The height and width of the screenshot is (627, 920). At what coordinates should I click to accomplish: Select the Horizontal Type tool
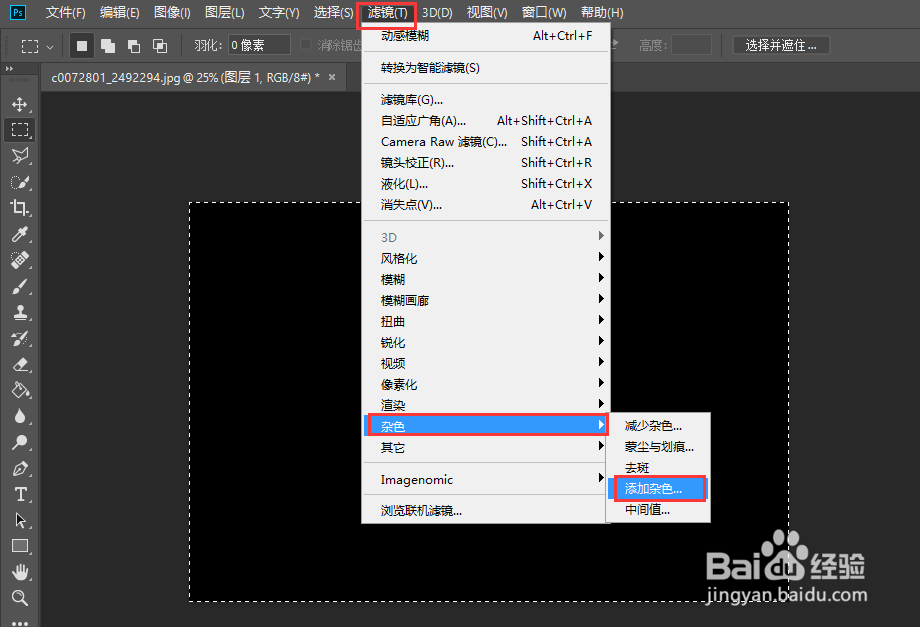20,494
